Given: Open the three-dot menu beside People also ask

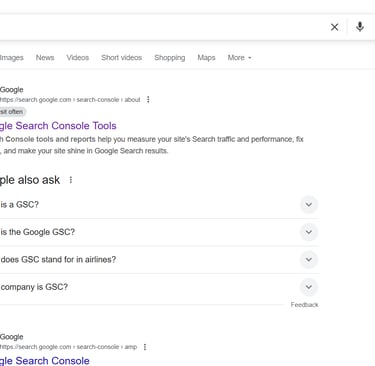Looking at the screenshot, I should [71, 180].
